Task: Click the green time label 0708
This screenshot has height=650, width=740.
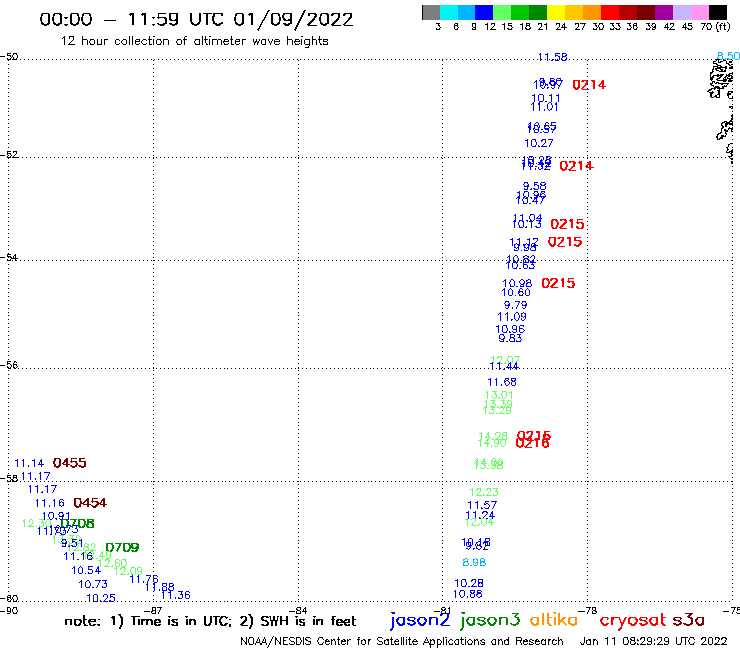Action: [77, 523]
